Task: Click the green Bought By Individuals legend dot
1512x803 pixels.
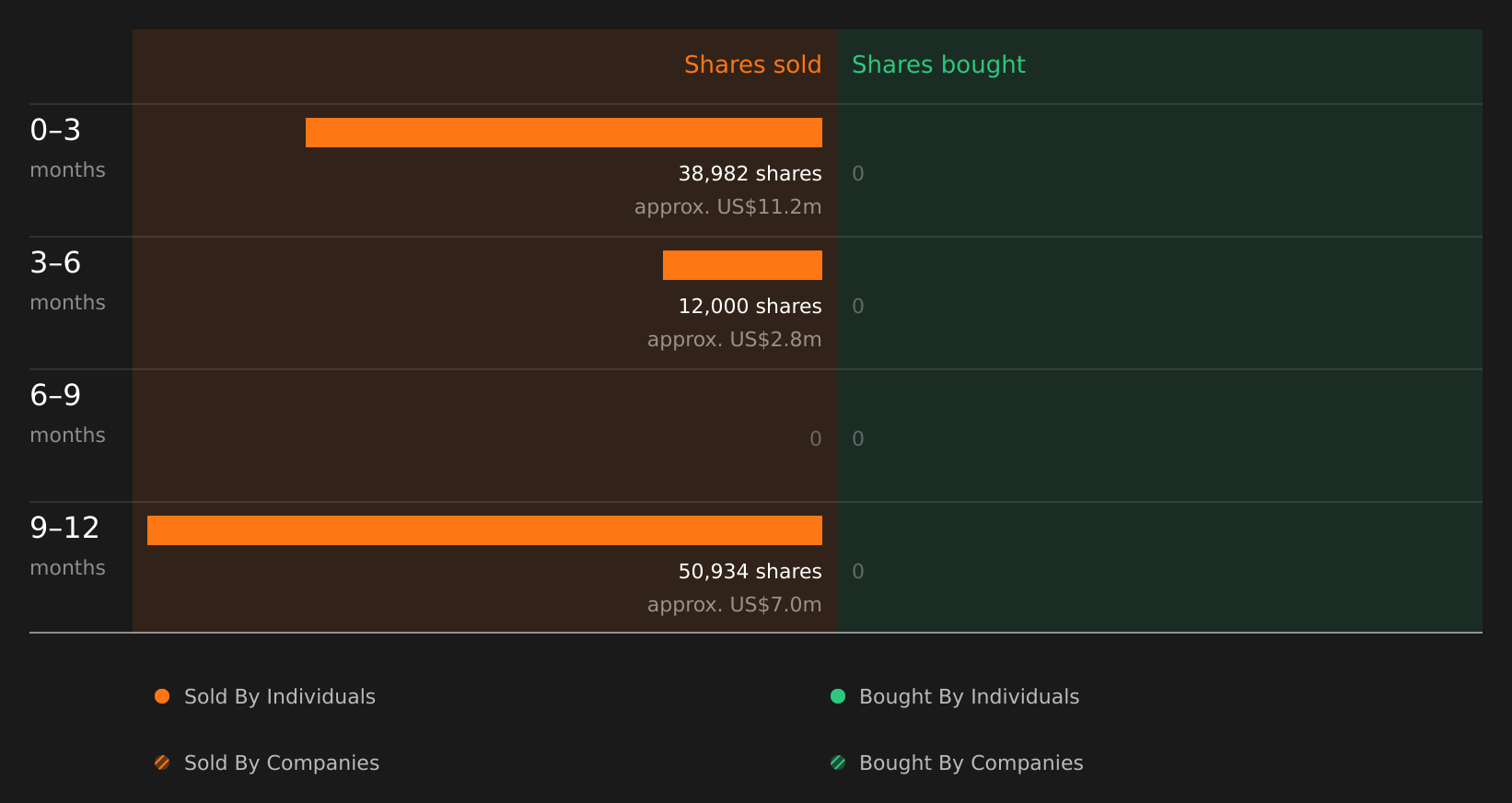Action: point(838,696)
